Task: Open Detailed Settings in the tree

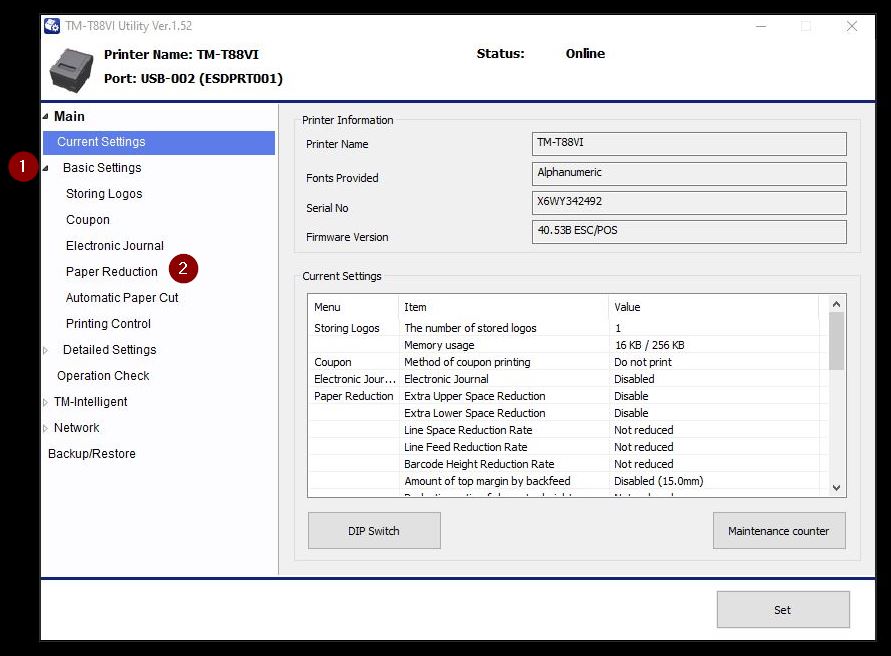Action: click(110, 350)
